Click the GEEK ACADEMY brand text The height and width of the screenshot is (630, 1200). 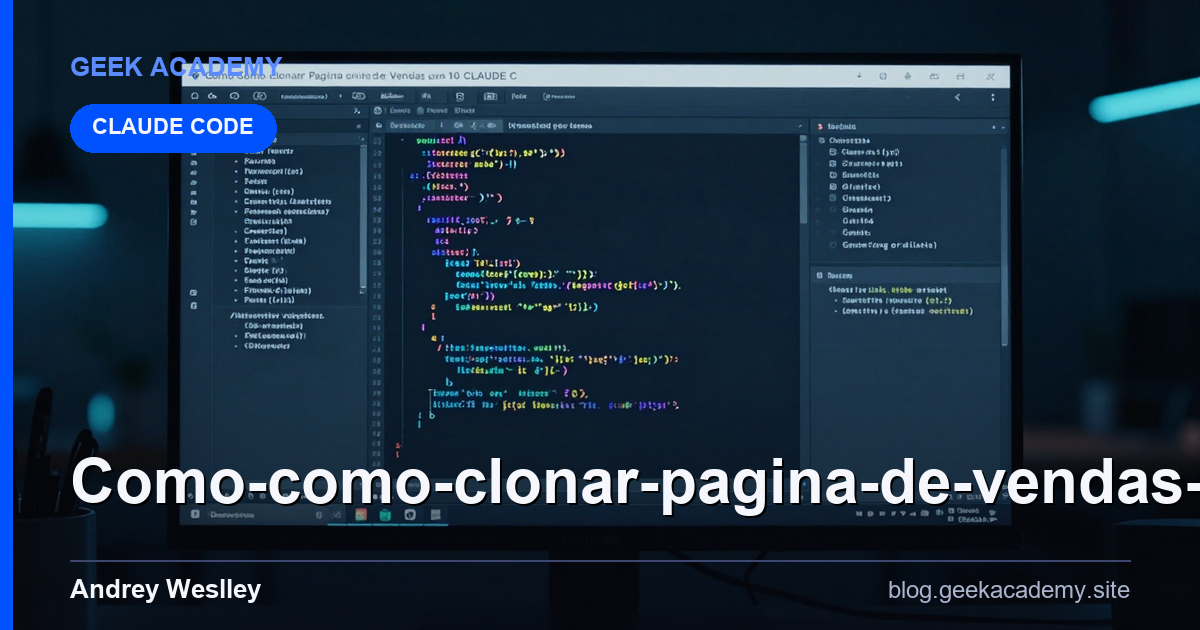click(176, 67)
